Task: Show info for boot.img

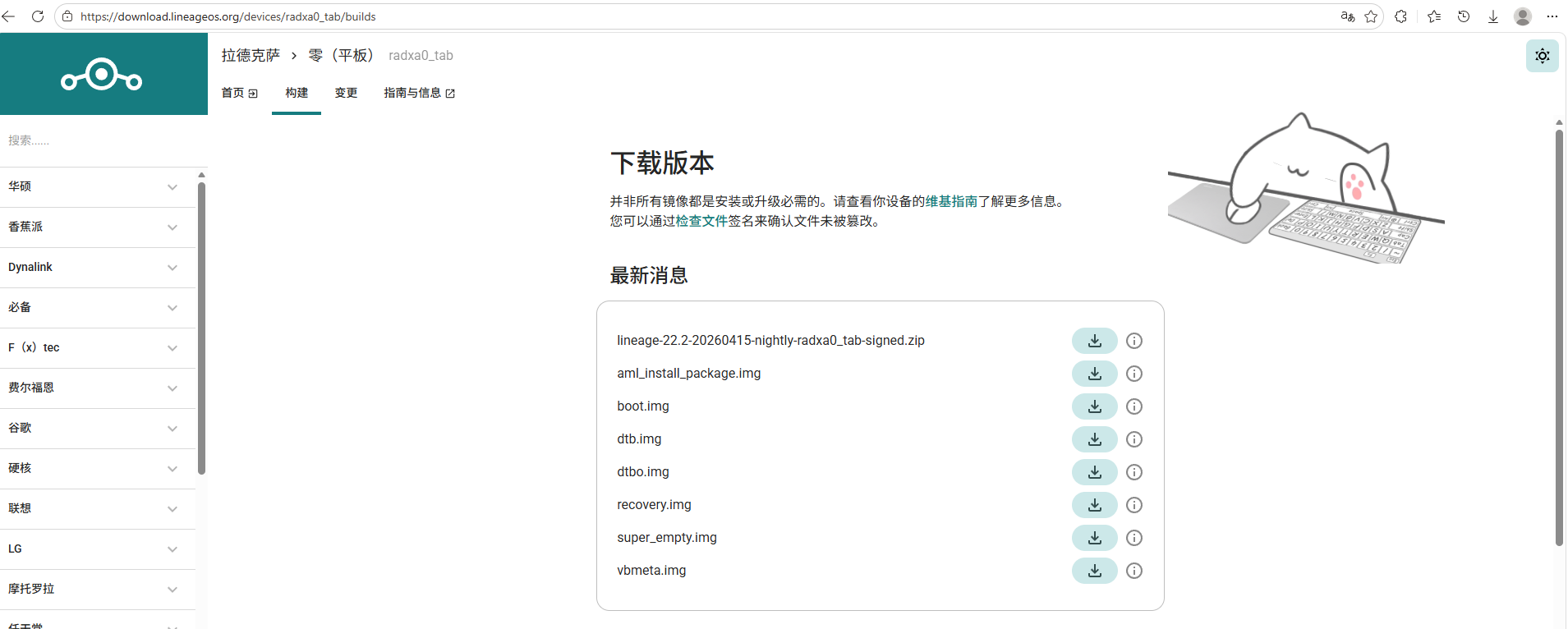Action: coord(1134,406)
